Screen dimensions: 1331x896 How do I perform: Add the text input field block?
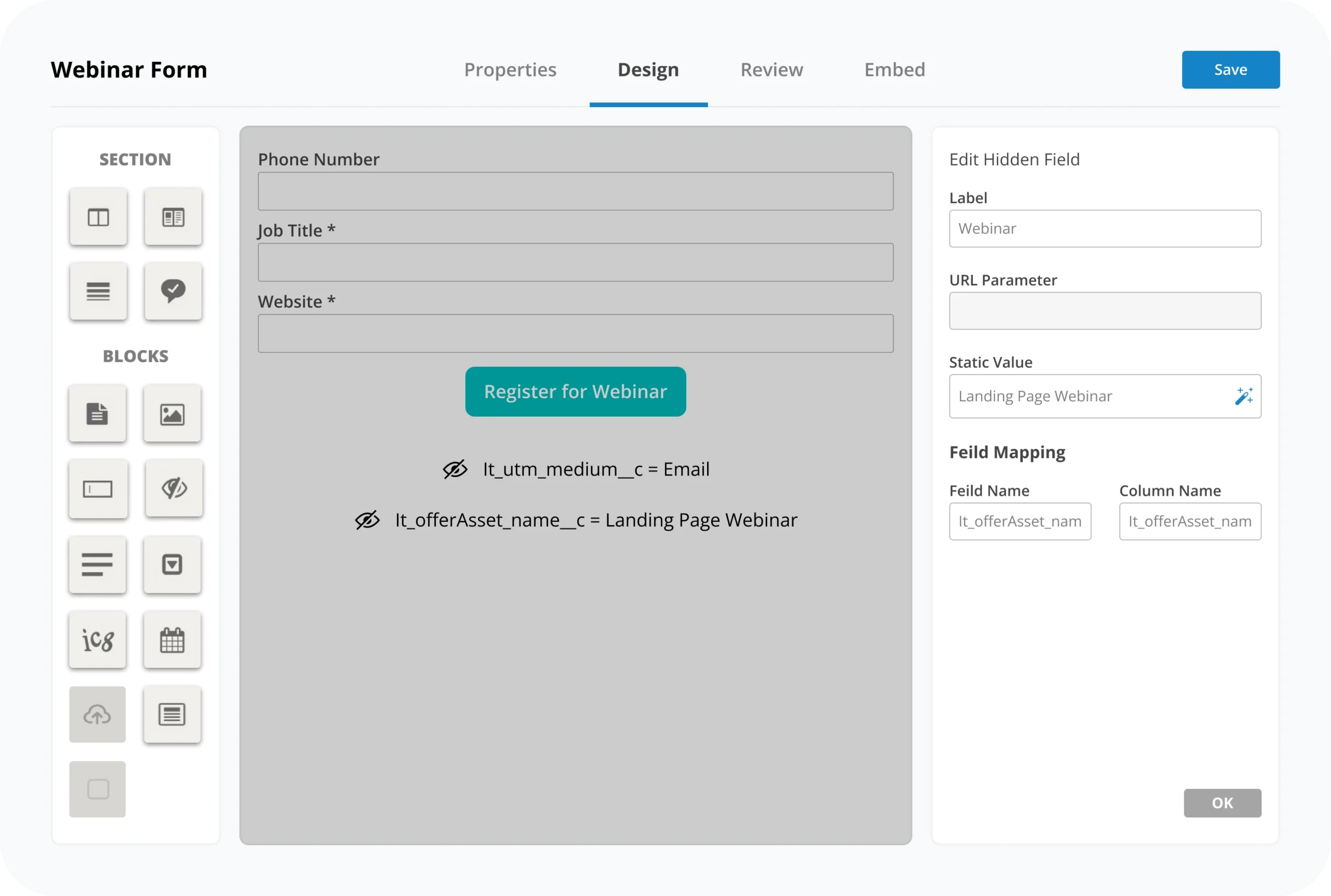pyautogui.click(x=98, y=489)
